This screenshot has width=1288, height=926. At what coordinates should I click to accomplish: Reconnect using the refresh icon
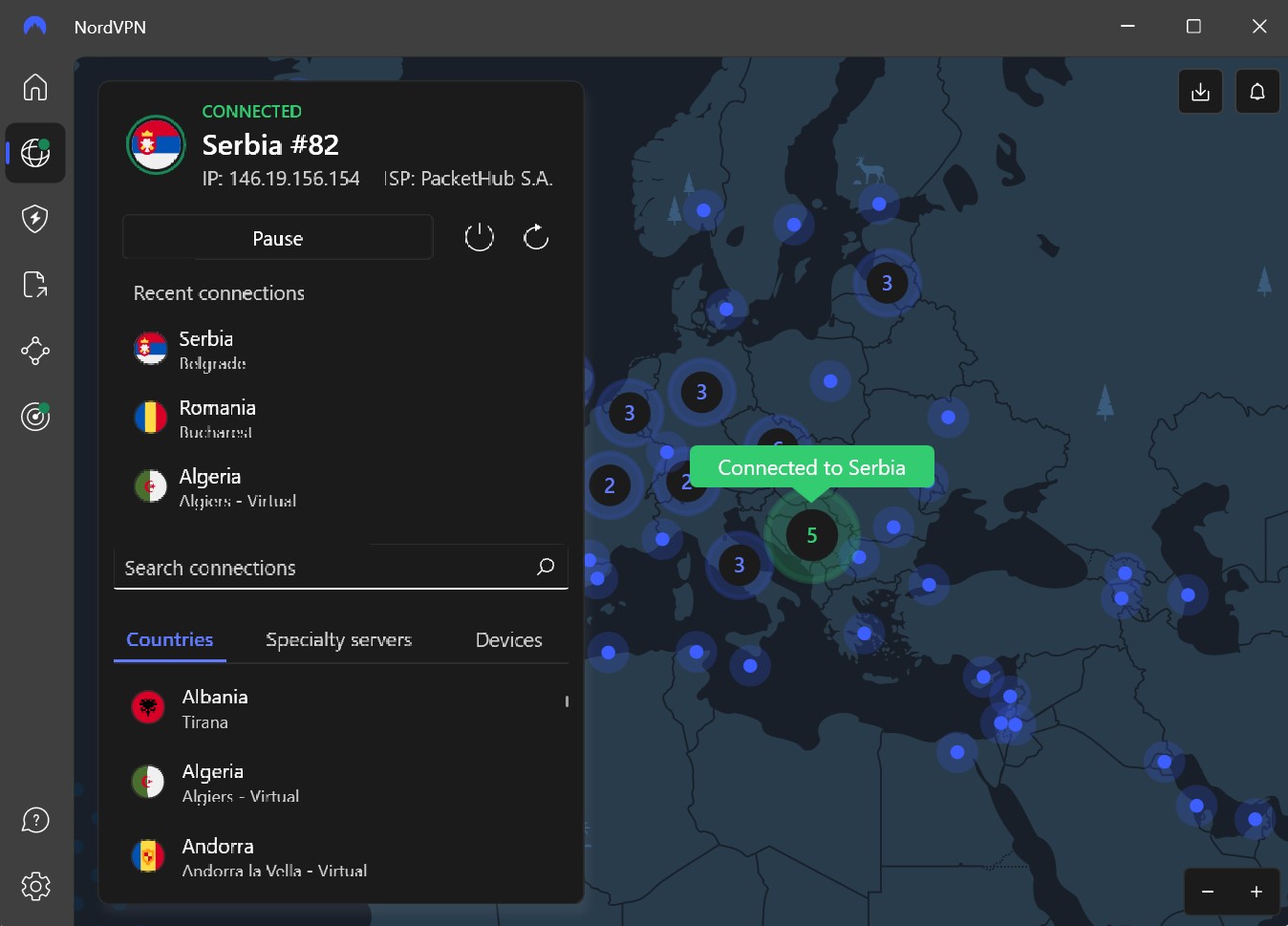tap(535, 236)
